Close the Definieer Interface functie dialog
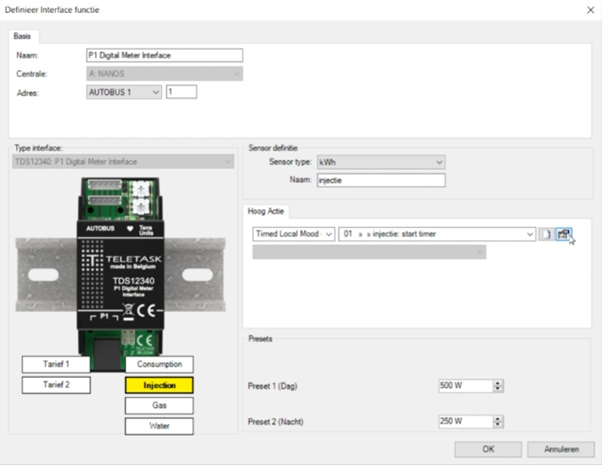This screenshot has width=602, height=465. (590, 10)
